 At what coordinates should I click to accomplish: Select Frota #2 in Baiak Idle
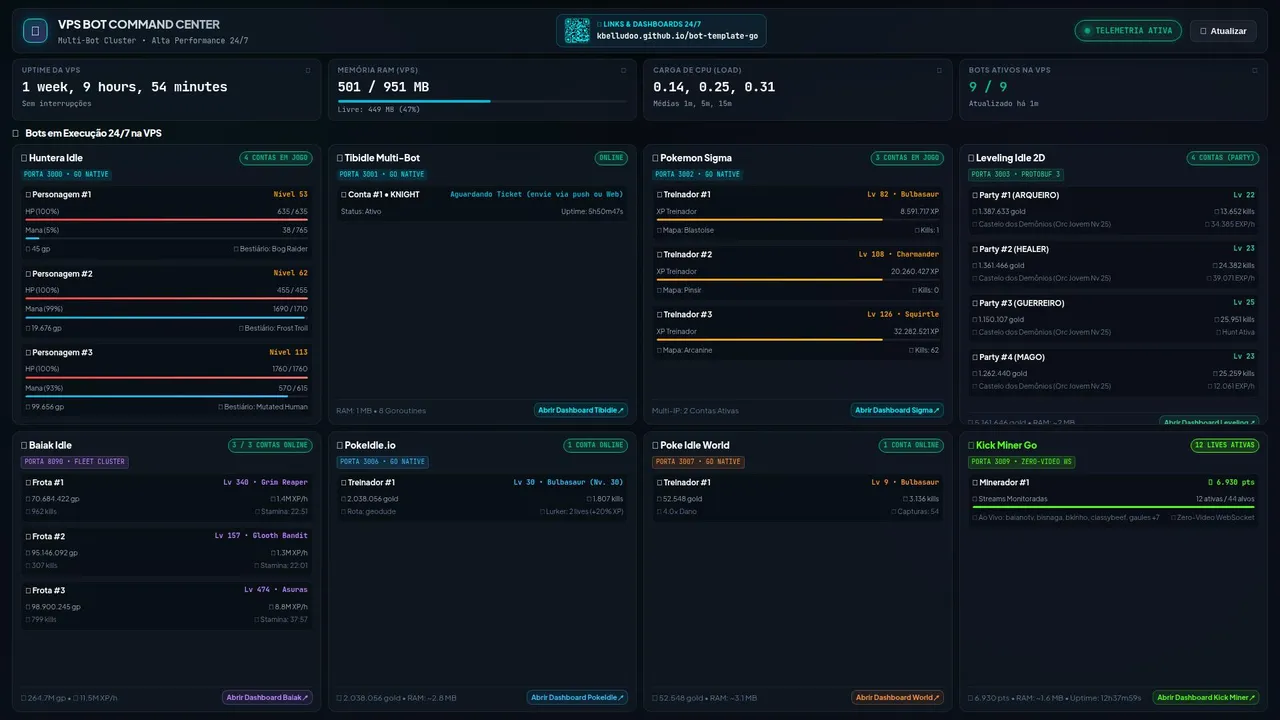coord(167,550)
